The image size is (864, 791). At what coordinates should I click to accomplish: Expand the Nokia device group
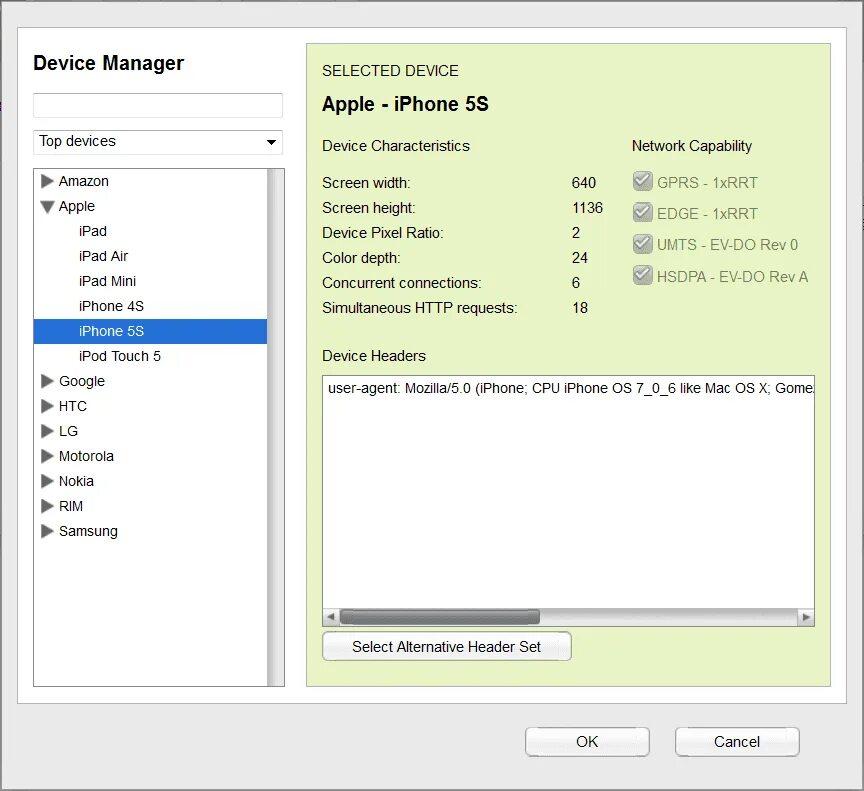[47, 481]
